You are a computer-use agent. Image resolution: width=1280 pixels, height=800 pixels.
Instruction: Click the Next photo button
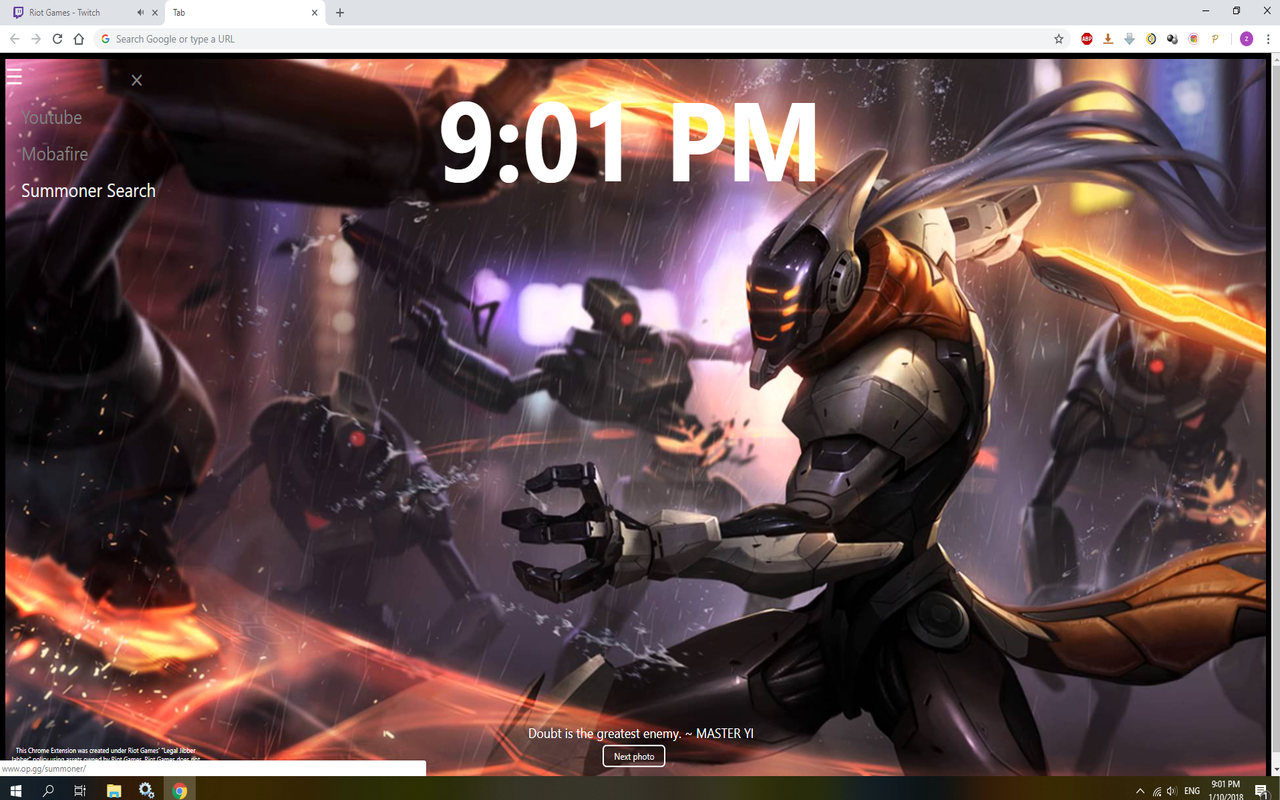[634, 756]
